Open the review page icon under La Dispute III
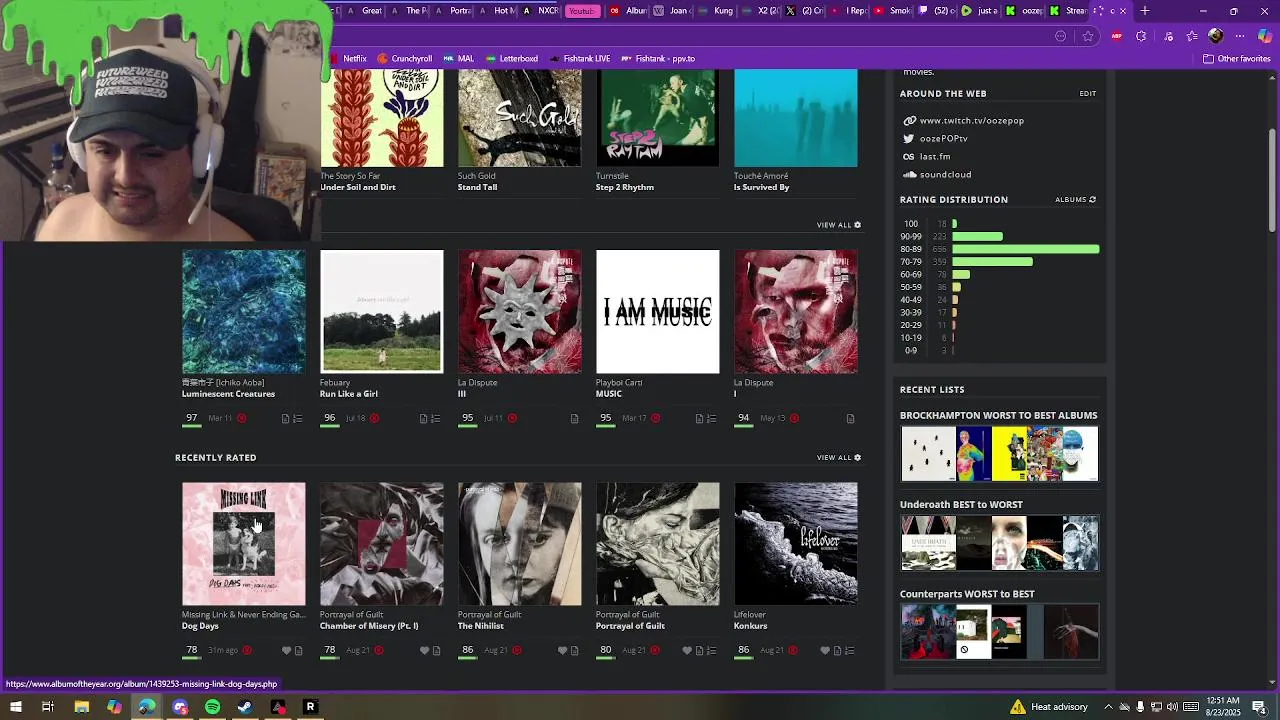This screenshot has width=1280, height=720. [x=574, y=419]
